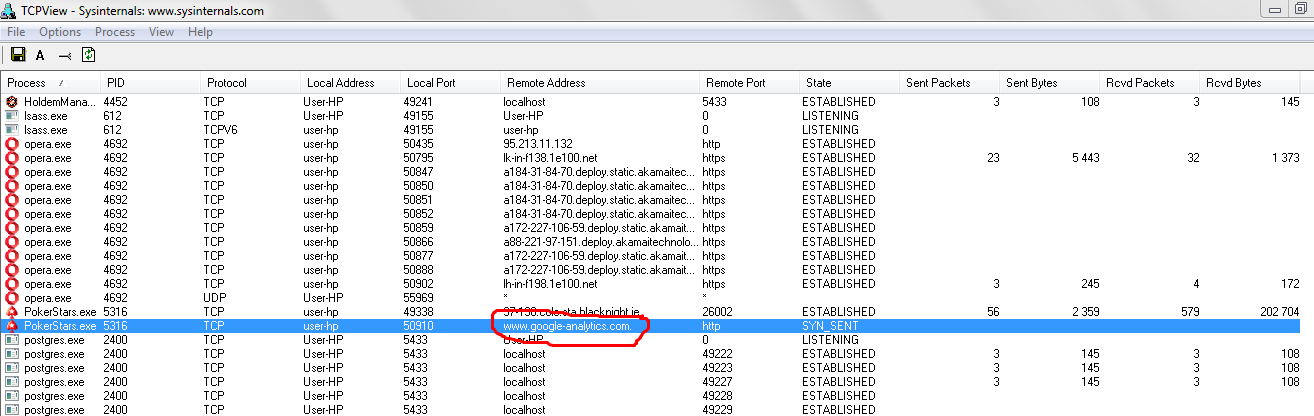The height and width of the screenshot is (416, 1314).
Task: Click the SYN_SENT state cell
Action: click(x=832, y=326)
